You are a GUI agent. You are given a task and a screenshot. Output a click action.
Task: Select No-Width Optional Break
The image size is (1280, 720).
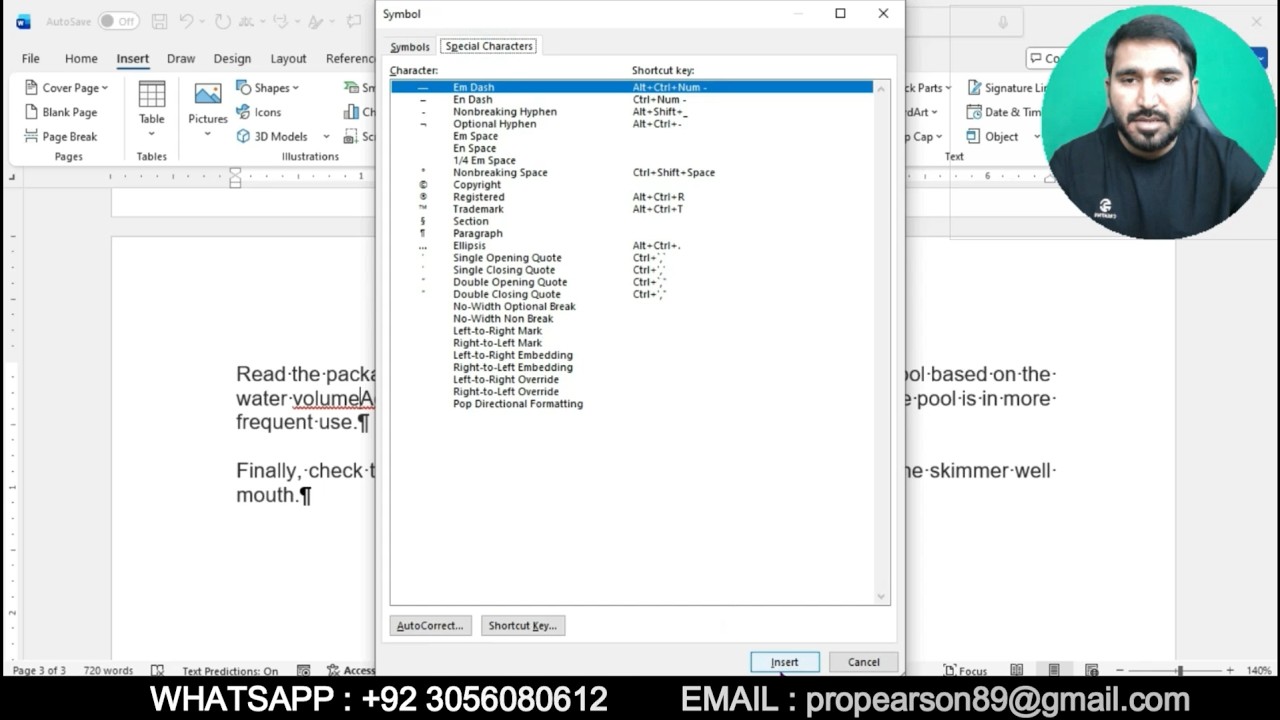pyautogui.click(x=632, y=306)
